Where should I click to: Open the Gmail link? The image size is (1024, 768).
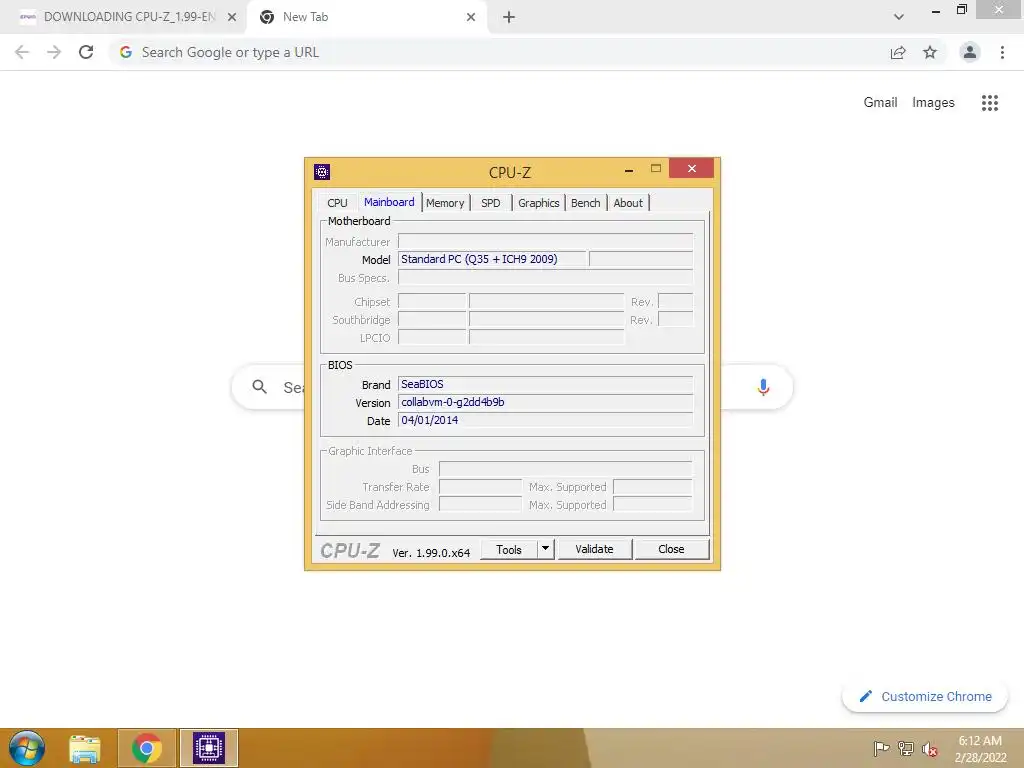880,103
